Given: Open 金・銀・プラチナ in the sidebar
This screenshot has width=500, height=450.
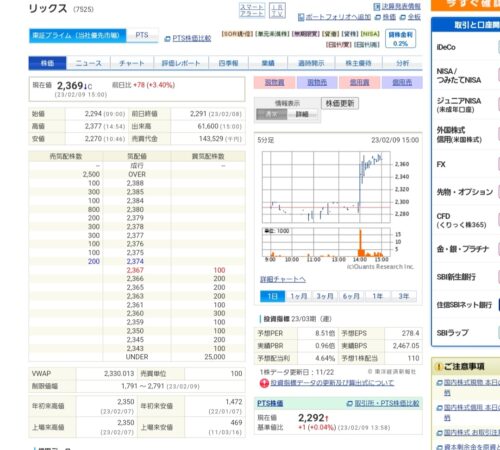Looking at the screenshot, I should pos(463,249).
